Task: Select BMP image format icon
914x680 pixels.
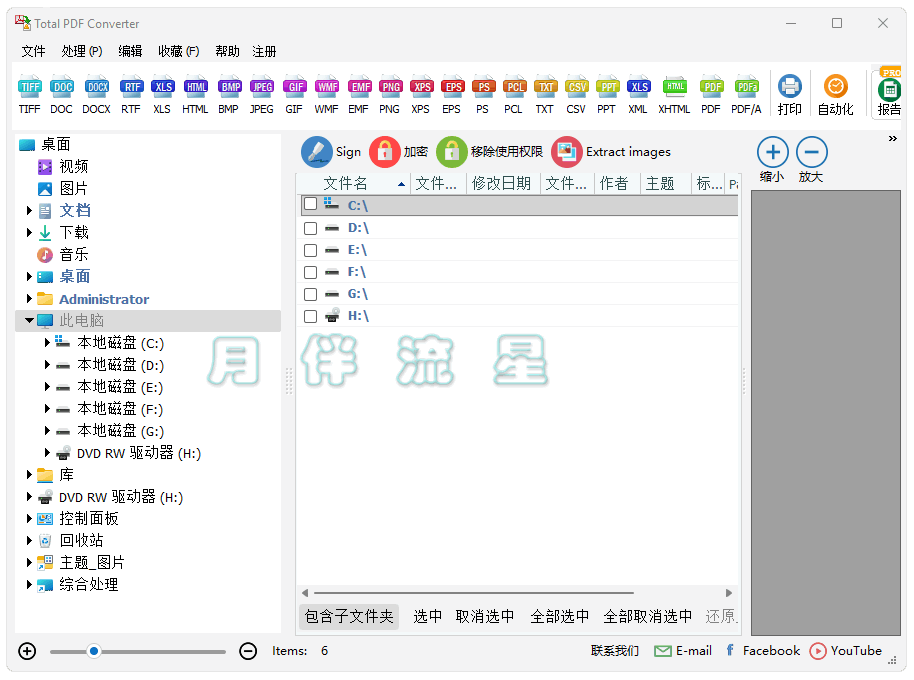Action: tap(228, 94)
